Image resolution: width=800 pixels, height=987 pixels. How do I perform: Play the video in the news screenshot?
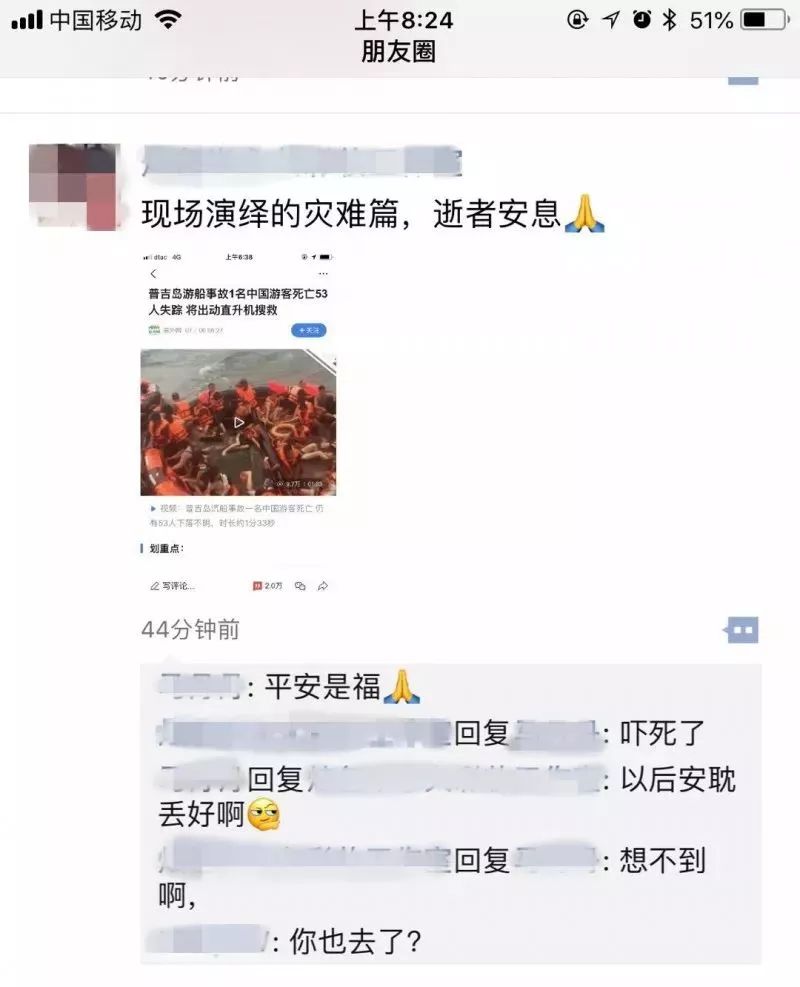239,422
